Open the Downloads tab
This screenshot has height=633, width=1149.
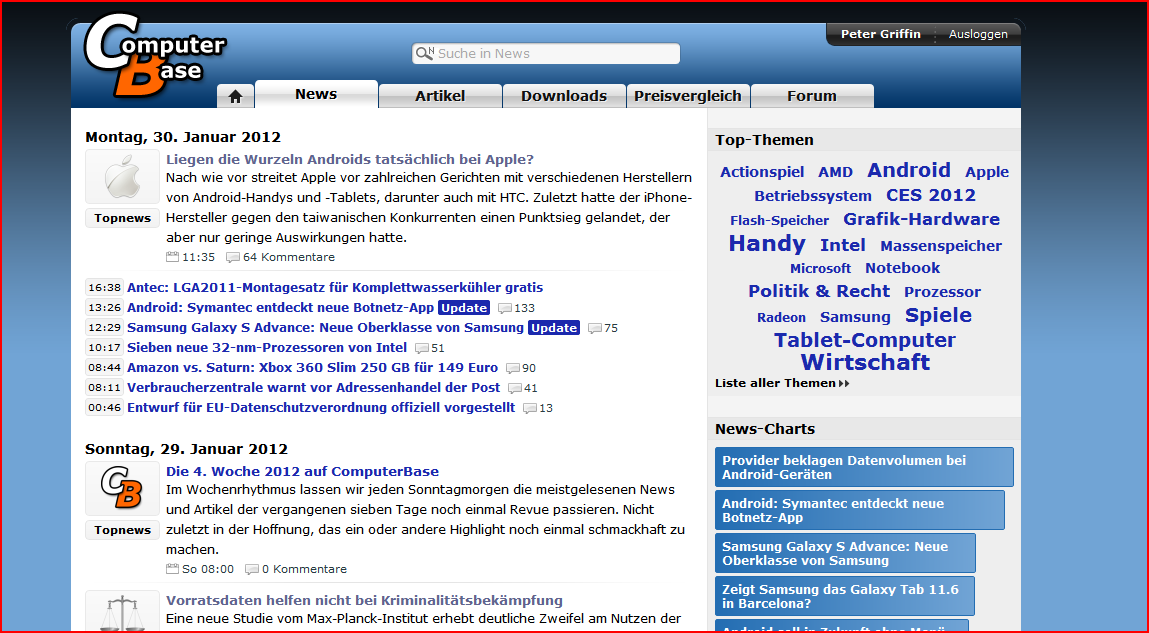[564, 96]
